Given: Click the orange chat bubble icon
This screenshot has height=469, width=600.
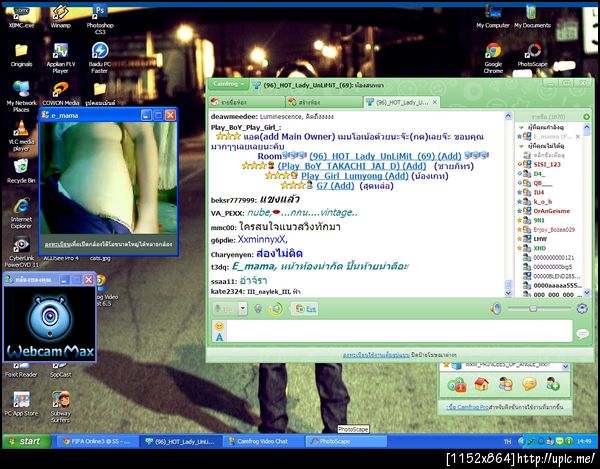Looking at the screenshot, I should (x=529, y=384).
